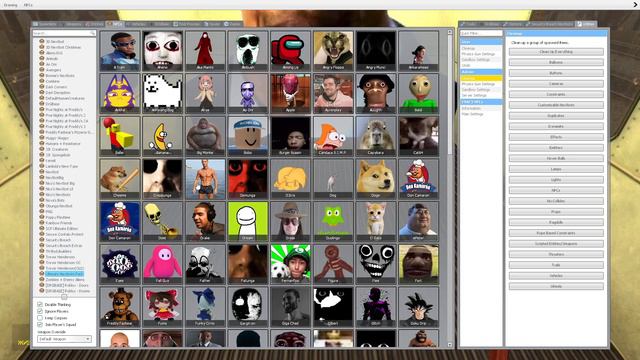Spawn the Fumo plush doll NPC
640x360 pixels.
(x=162, y=307)
